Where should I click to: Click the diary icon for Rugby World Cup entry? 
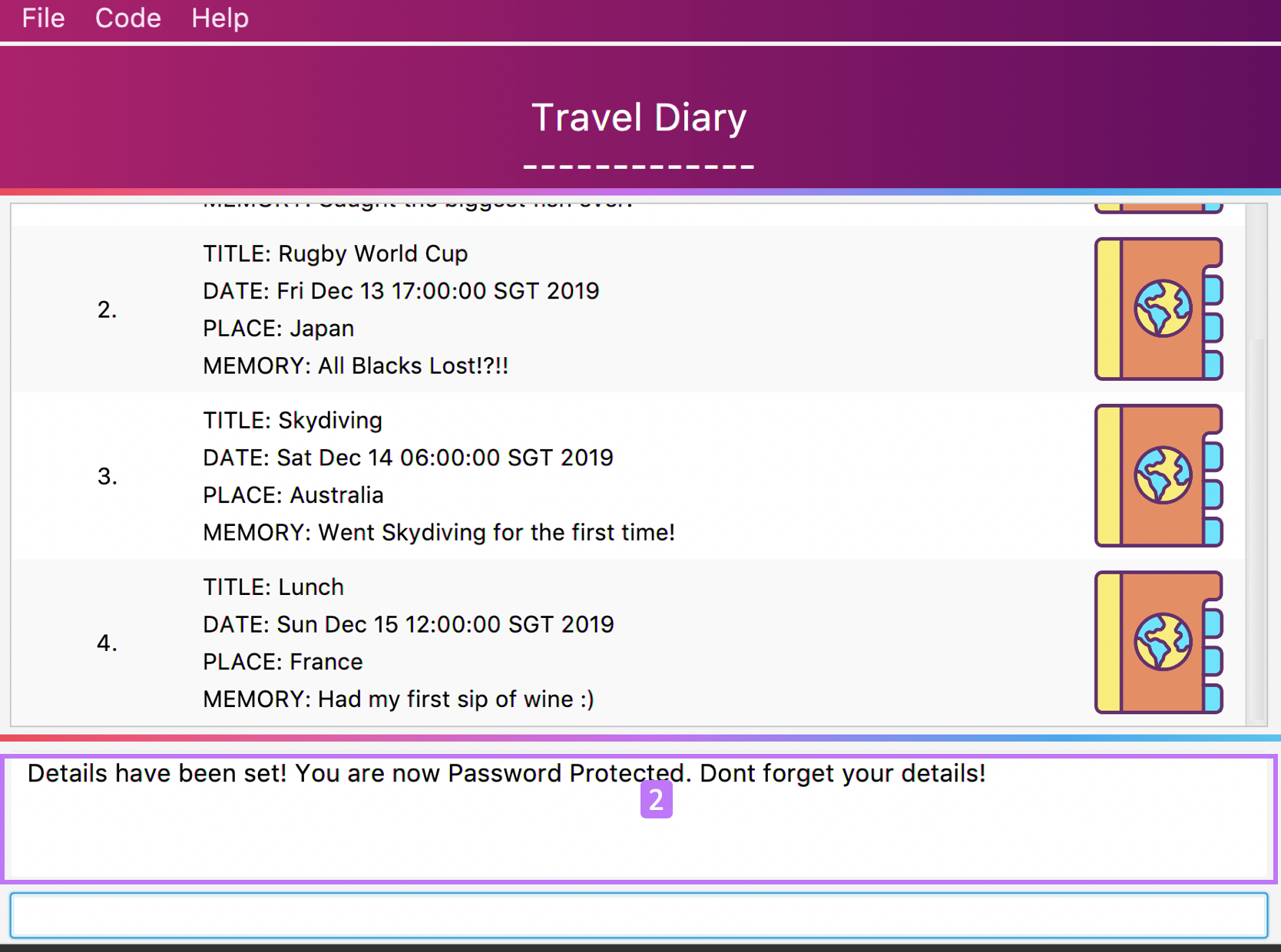(1158, 309)
